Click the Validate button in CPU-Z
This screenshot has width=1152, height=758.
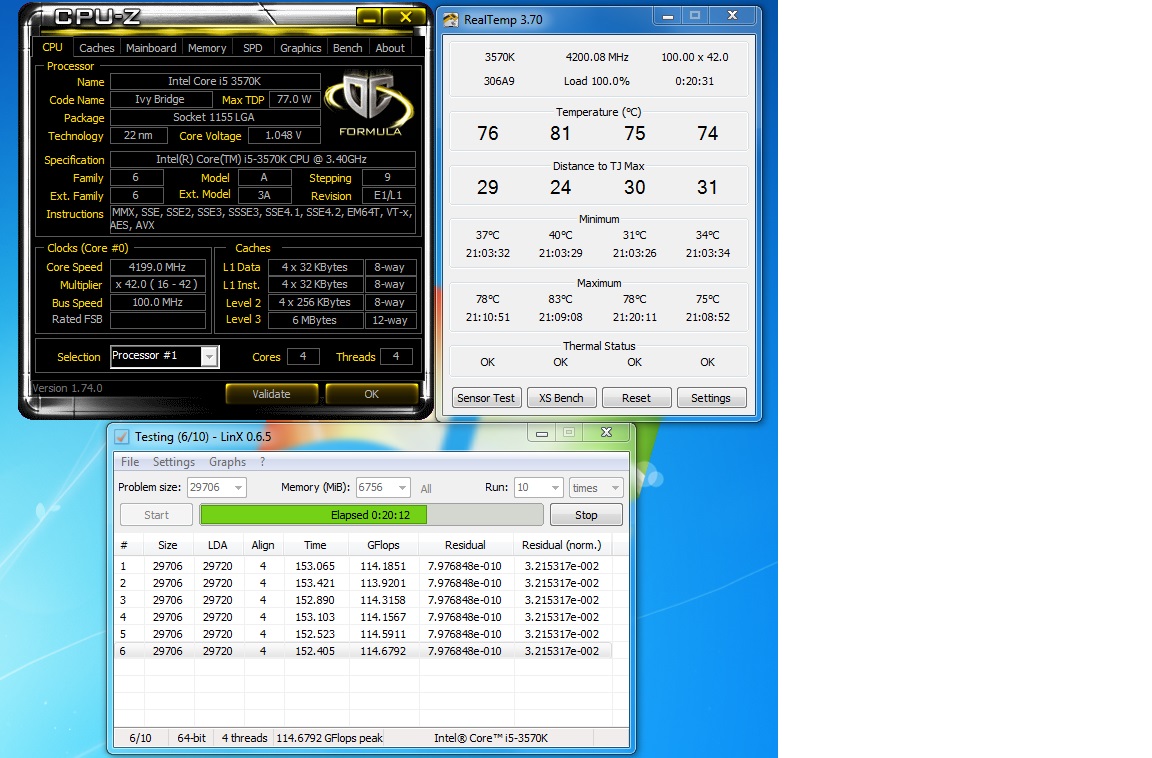[x=271, y=394]
